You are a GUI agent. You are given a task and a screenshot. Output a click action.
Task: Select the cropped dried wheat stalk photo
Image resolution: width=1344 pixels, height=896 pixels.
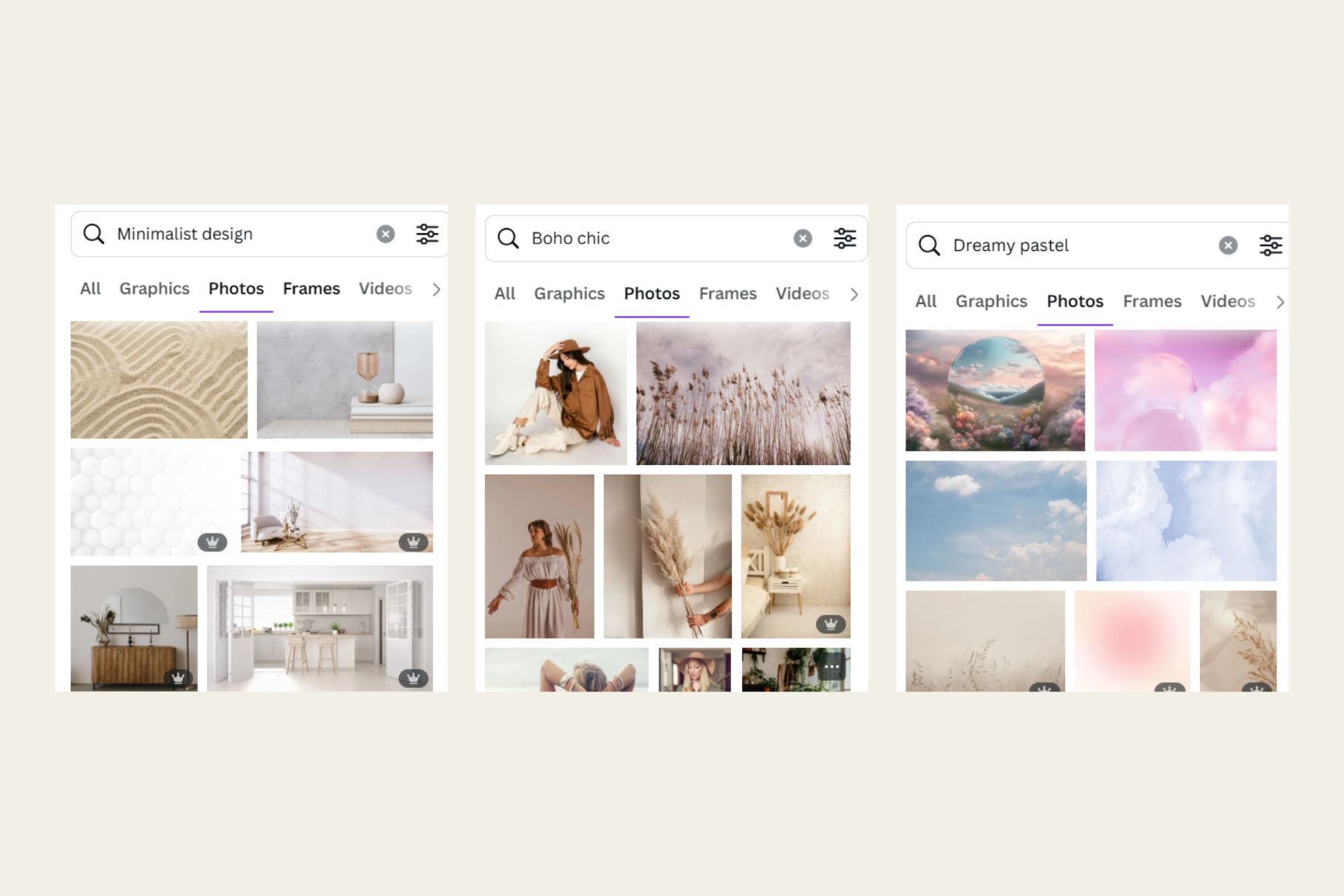[1238, 641]
